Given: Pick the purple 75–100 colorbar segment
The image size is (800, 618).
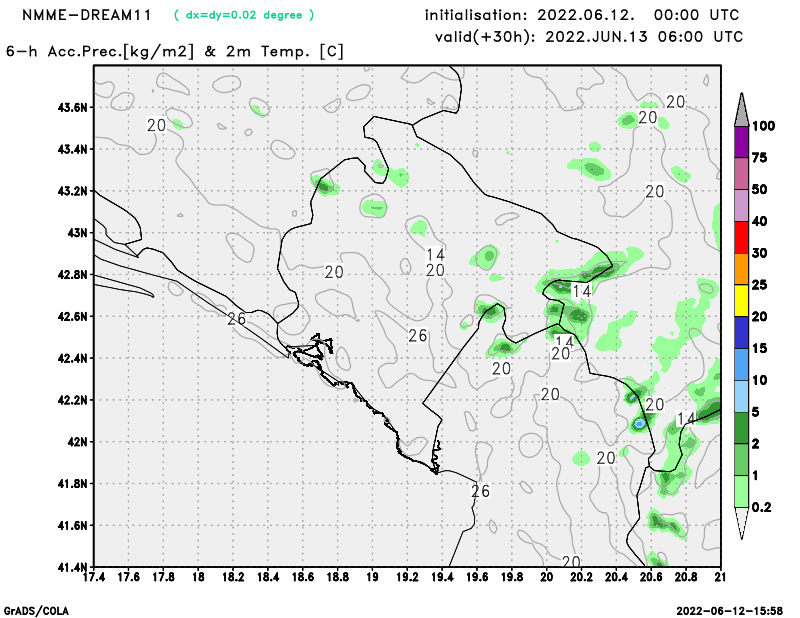Looking at the screenshot, I should pos(741,142).
